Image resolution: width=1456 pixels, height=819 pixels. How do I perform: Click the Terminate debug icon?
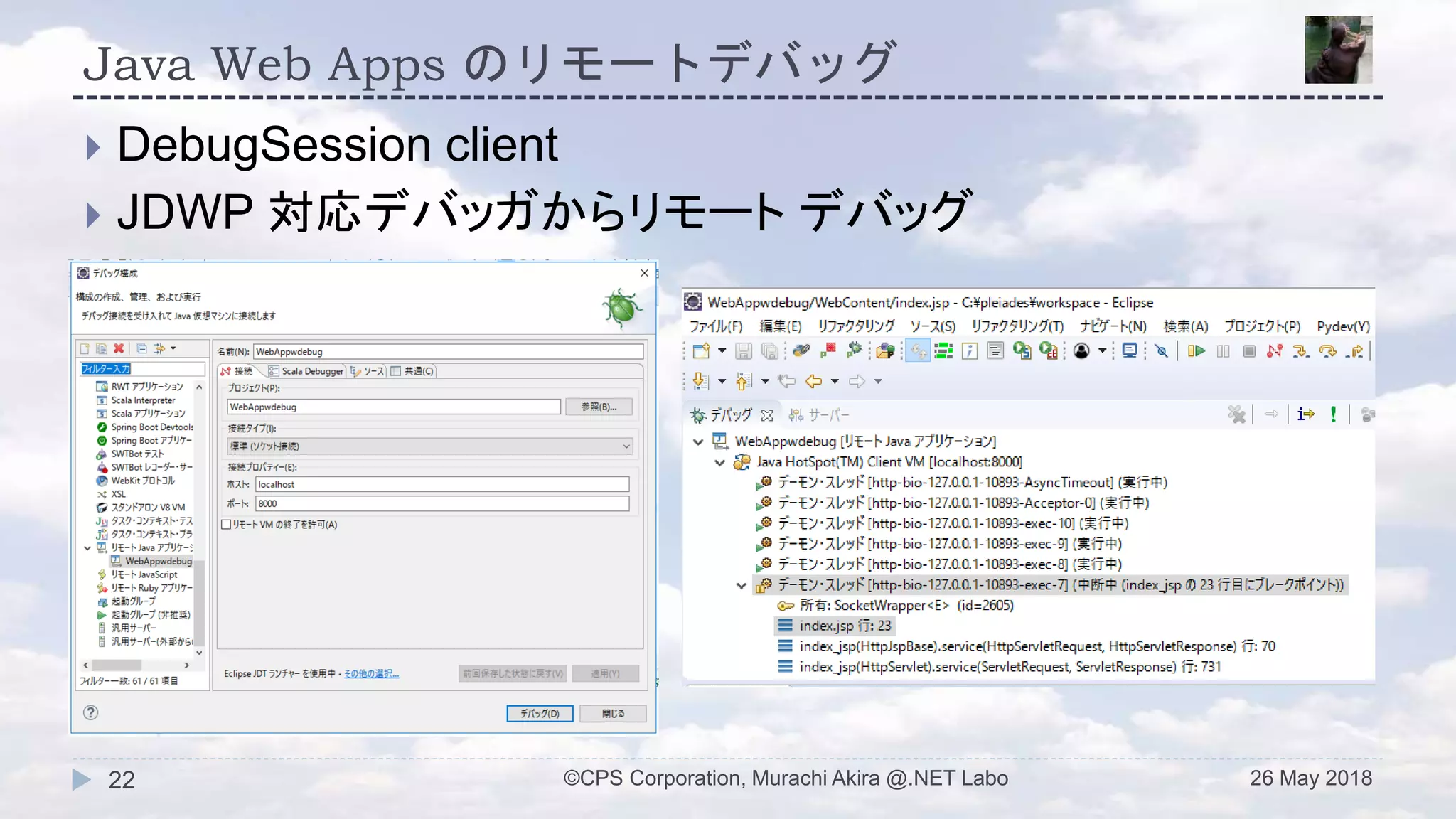(x=1248, y=350)
